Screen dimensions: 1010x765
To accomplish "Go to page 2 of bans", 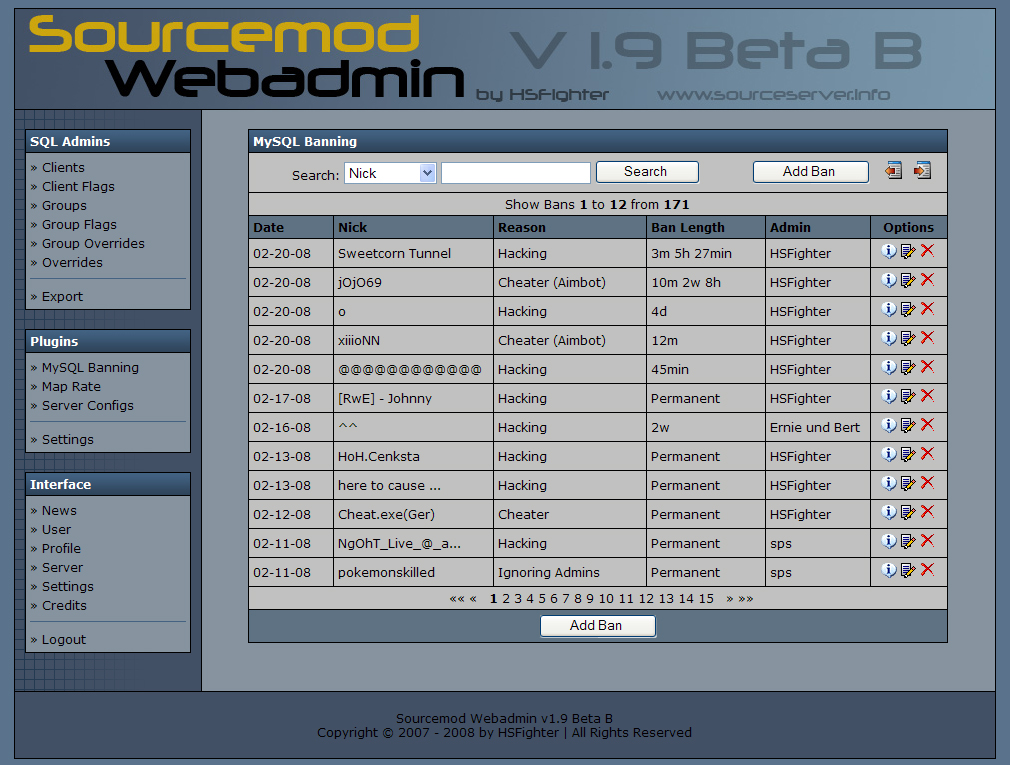I will click(506, 599).
